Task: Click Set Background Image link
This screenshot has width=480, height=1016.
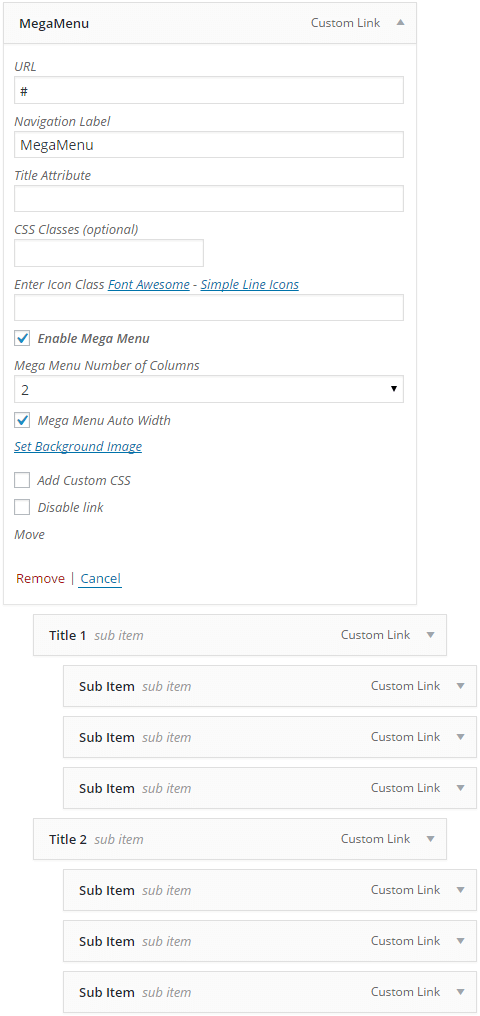Action: click(x=78, y=446)
